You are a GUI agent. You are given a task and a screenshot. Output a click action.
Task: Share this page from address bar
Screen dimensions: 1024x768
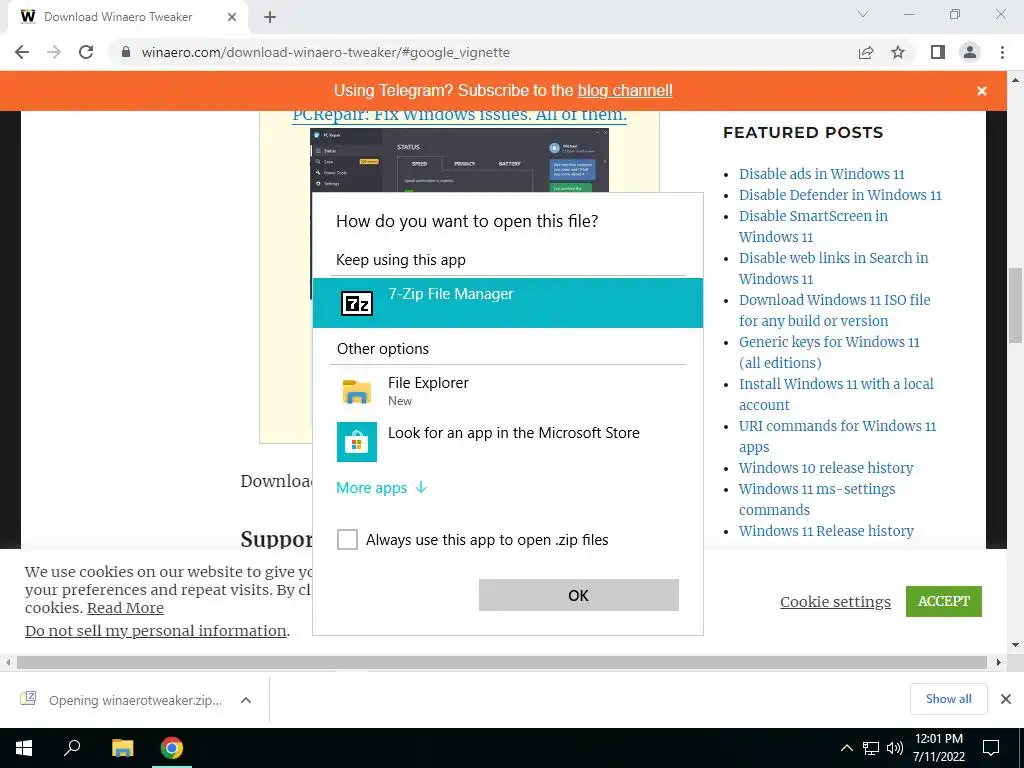pos(866,52)
